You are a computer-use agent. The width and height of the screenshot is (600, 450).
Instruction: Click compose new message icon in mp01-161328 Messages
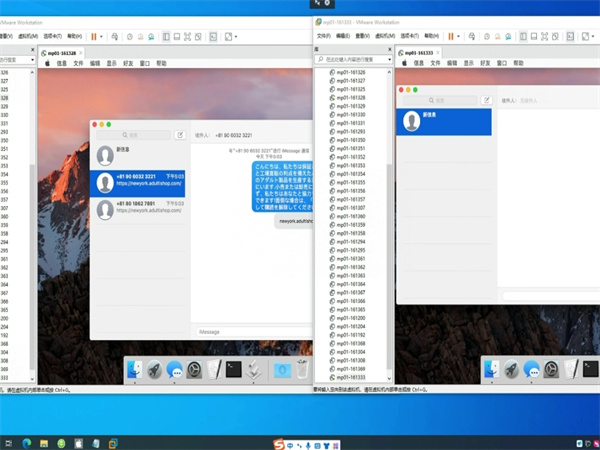pos(180,134)
